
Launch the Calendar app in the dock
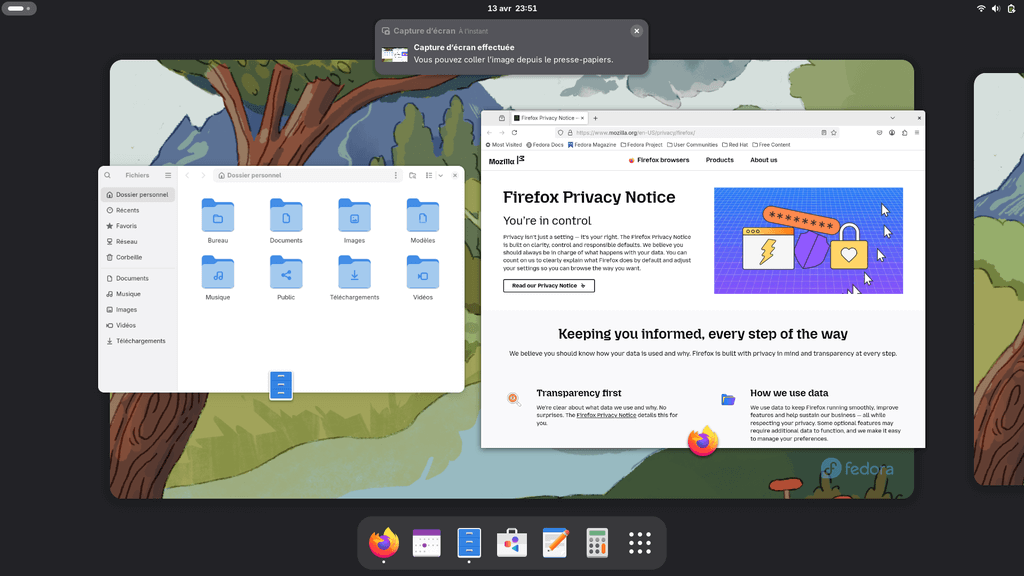click(x=426, y=543)
